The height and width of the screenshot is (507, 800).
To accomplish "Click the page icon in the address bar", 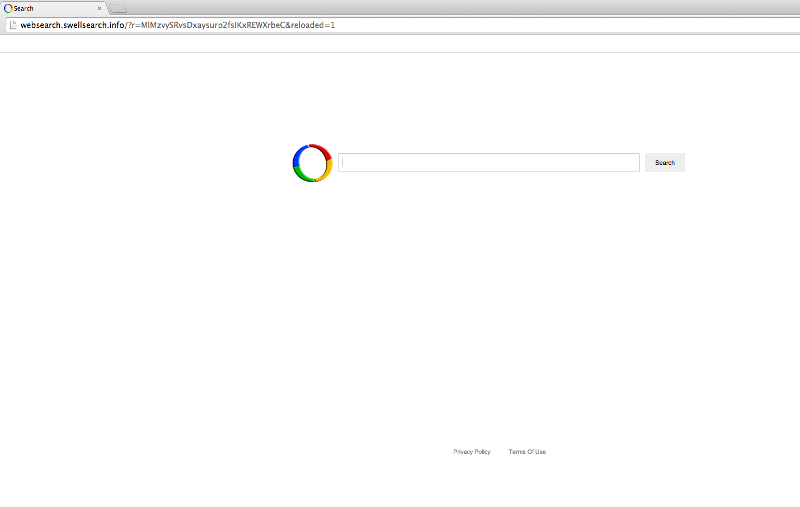I will pyautogui.click(x=13, y=25).
